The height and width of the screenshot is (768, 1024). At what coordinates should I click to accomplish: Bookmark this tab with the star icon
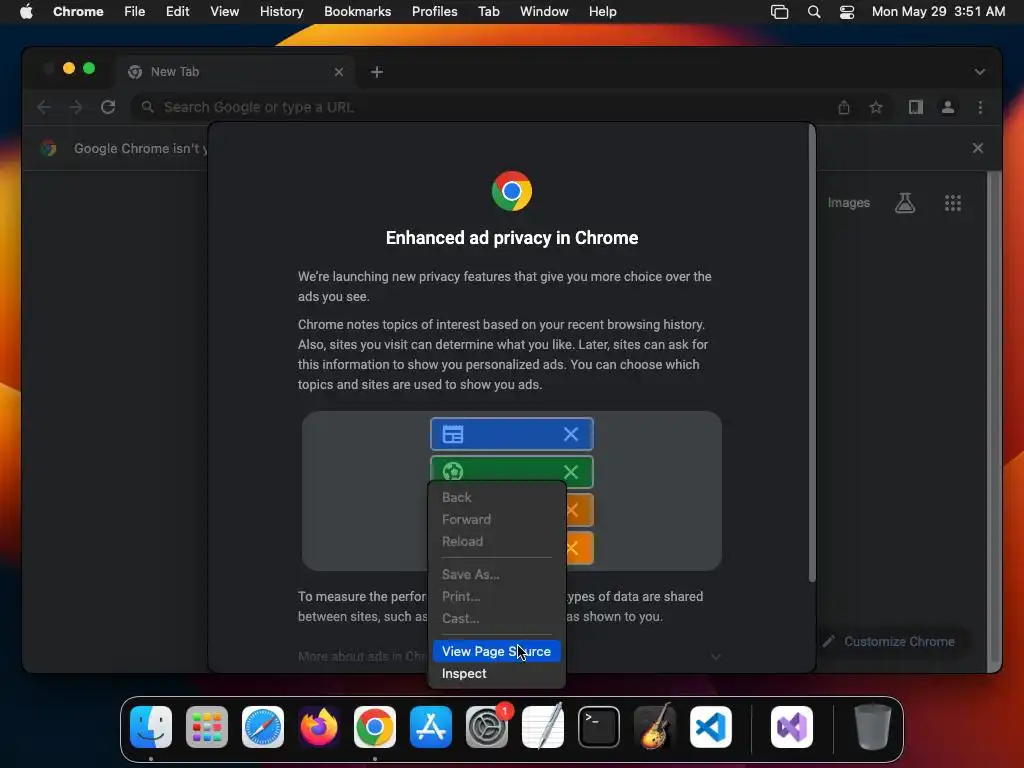coord(876,107)
